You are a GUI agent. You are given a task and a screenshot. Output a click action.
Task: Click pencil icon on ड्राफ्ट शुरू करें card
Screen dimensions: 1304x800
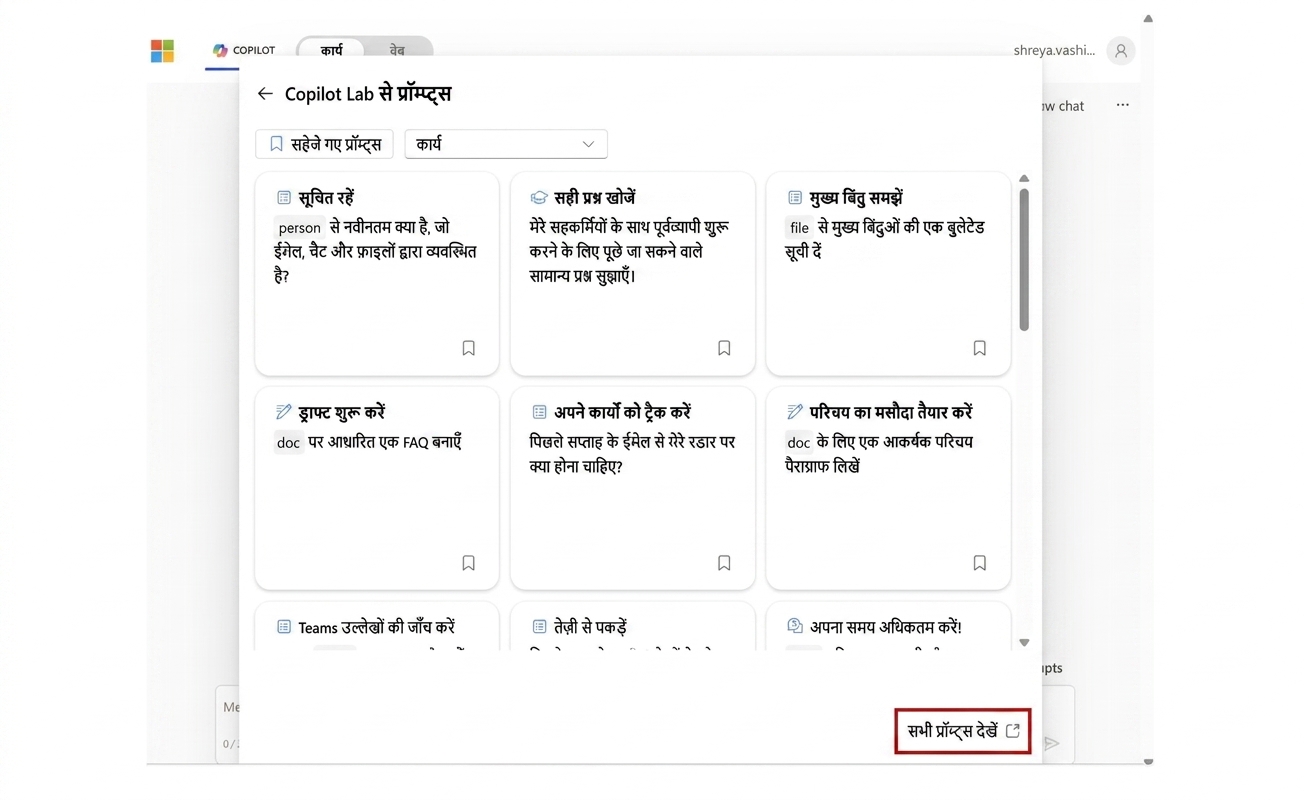[284, 412]
